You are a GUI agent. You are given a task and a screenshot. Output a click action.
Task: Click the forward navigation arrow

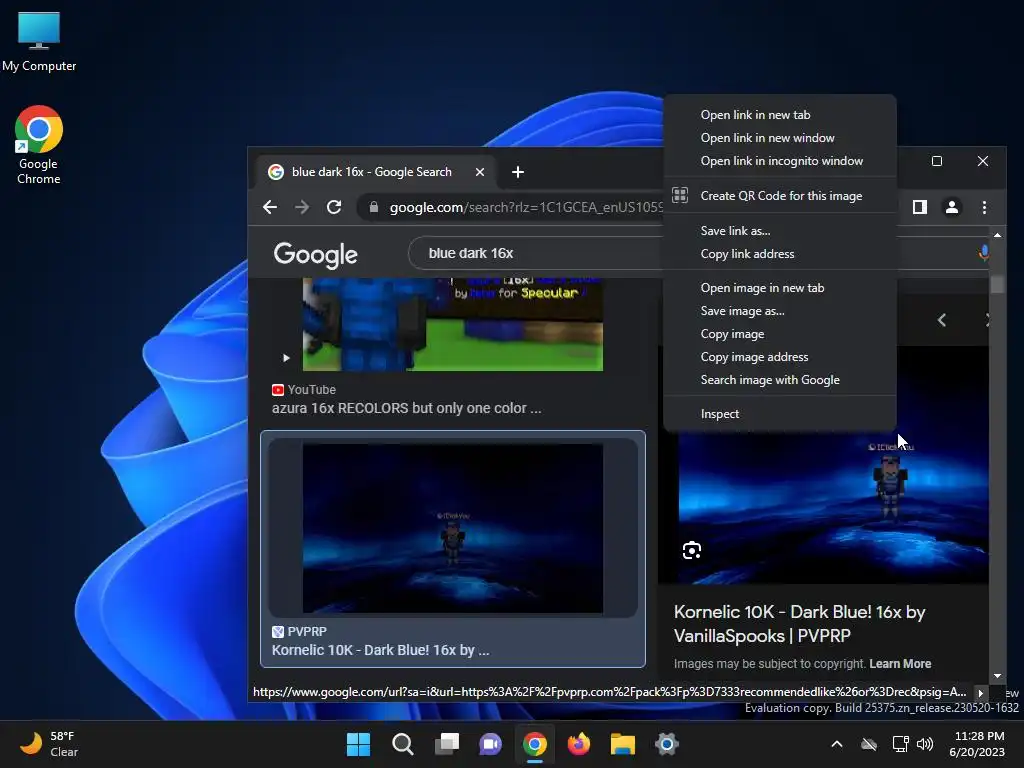pos(302,207)
